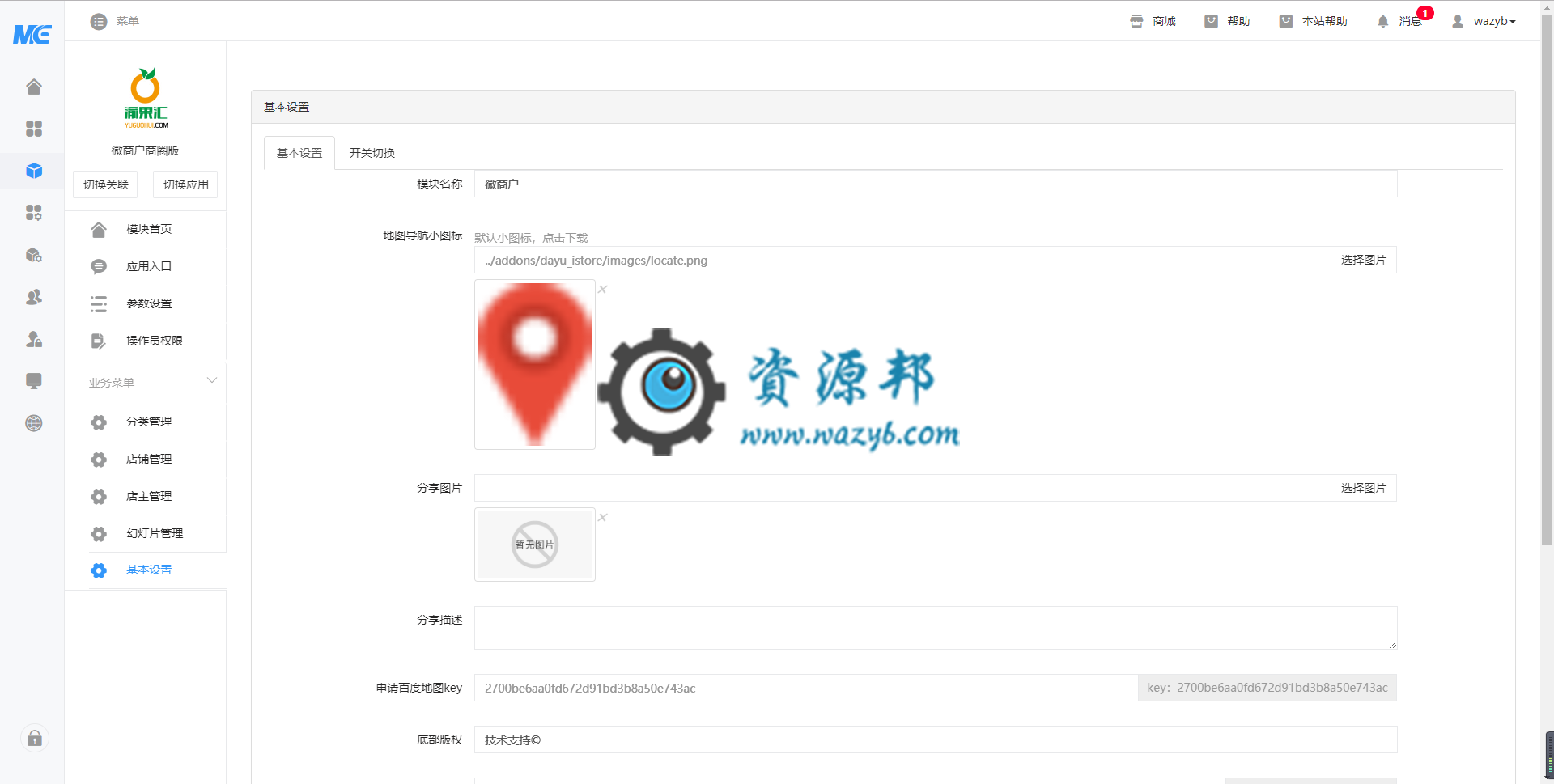Open the users icon in left rail

click(x=34, y=297)
